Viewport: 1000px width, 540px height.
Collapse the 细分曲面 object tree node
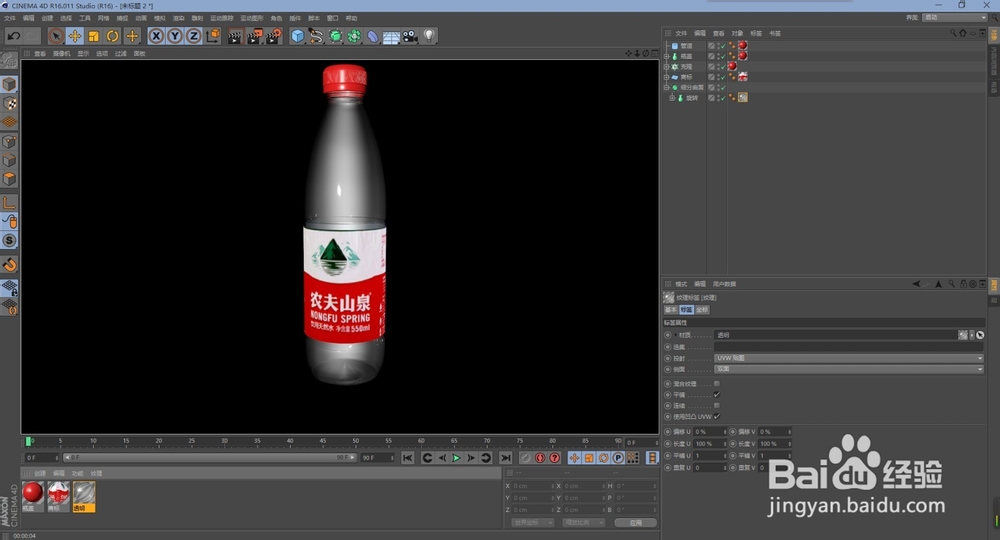coord(667,87)
